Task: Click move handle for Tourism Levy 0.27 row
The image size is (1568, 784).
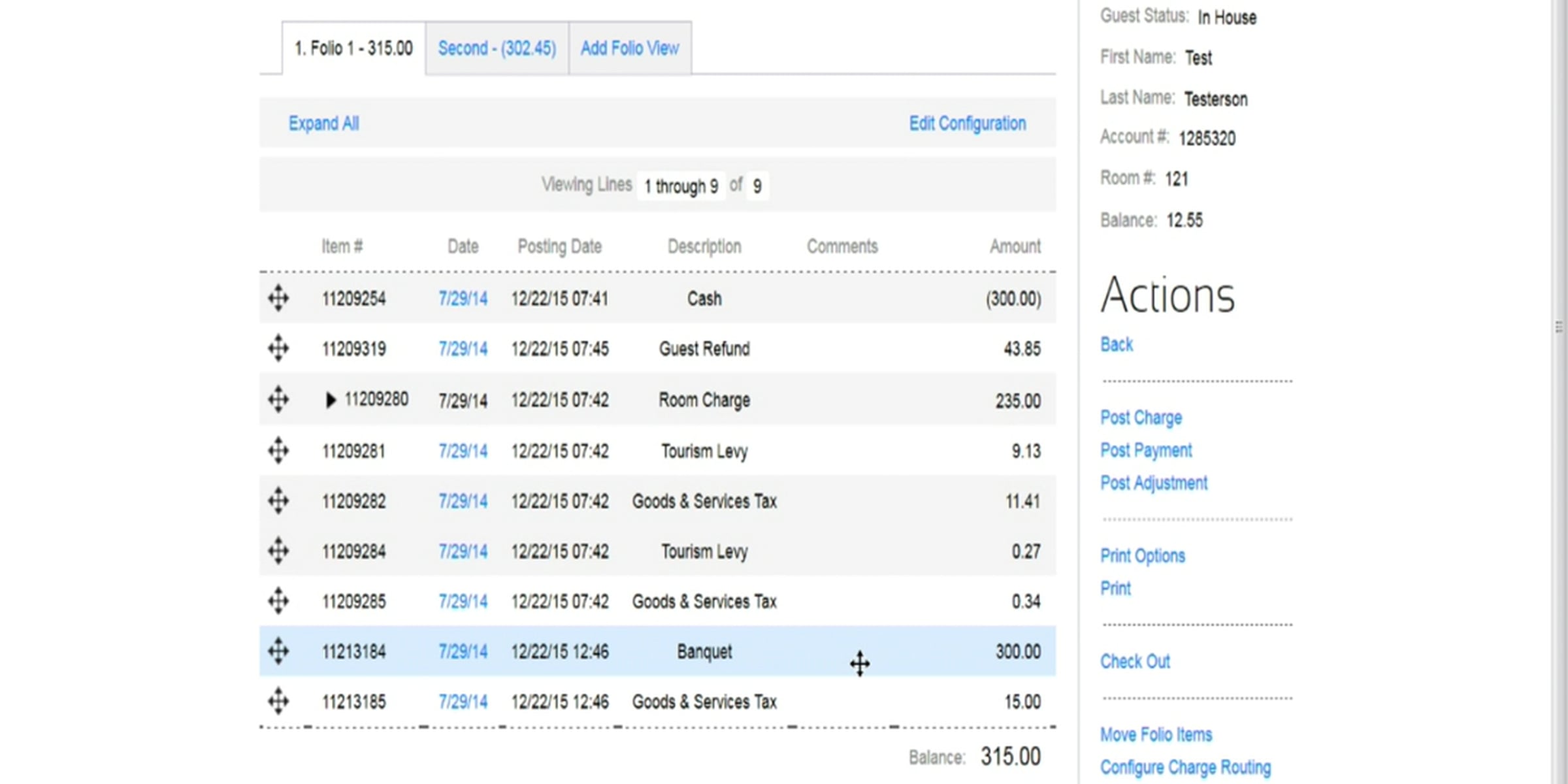Action: 278,551
